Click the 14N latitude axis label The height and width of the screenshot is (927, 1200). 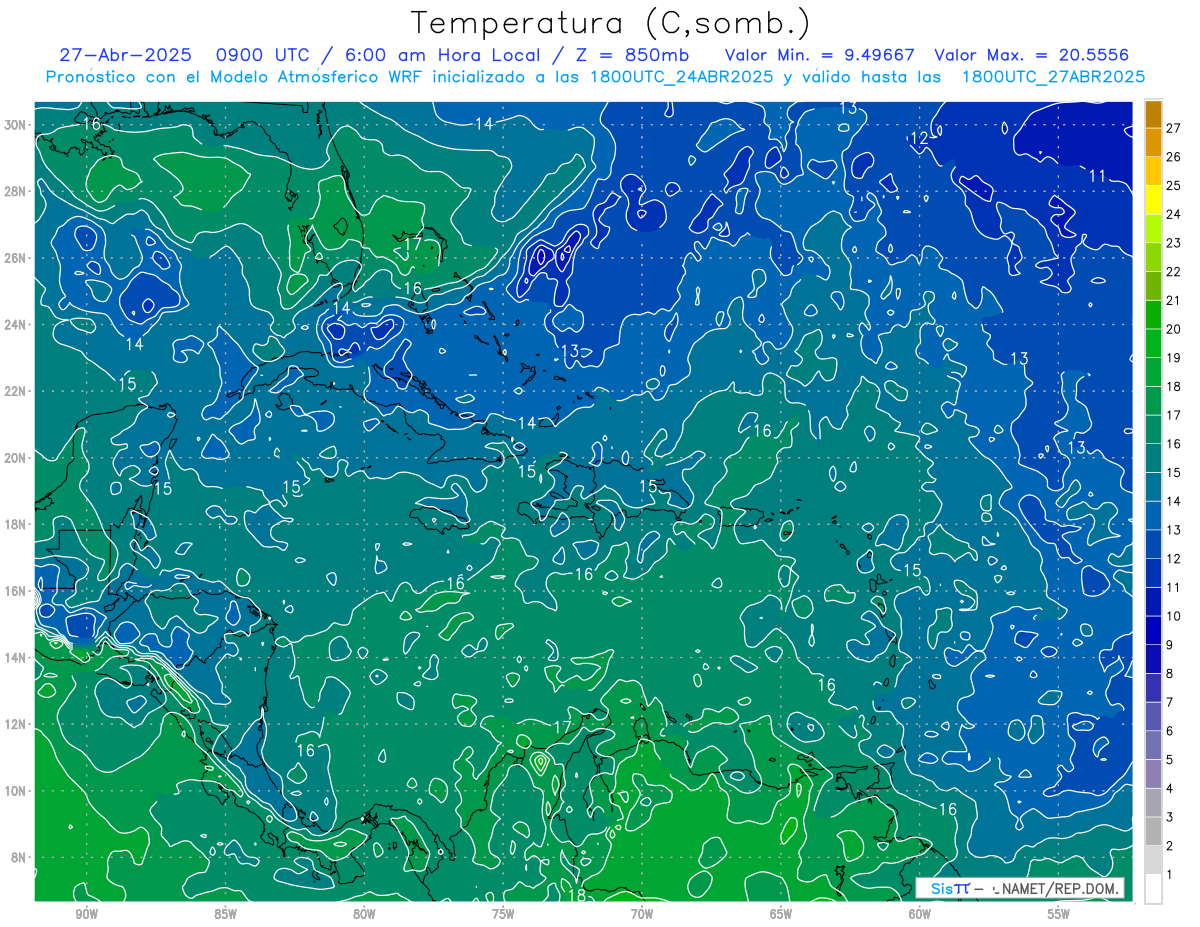pos(17,657)
